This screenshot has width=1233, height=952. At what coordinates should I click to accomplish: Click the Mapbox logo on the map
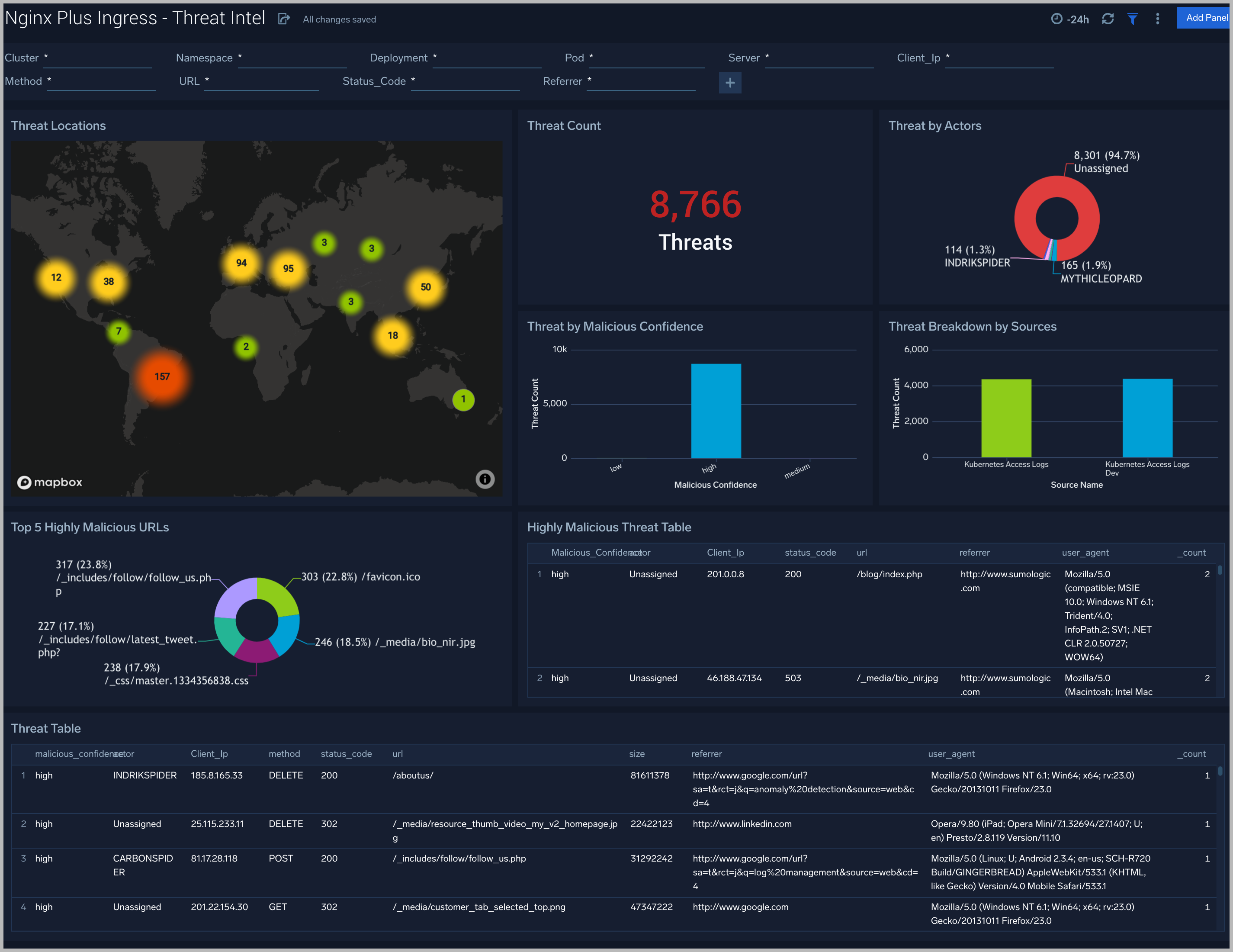(48, 482)
